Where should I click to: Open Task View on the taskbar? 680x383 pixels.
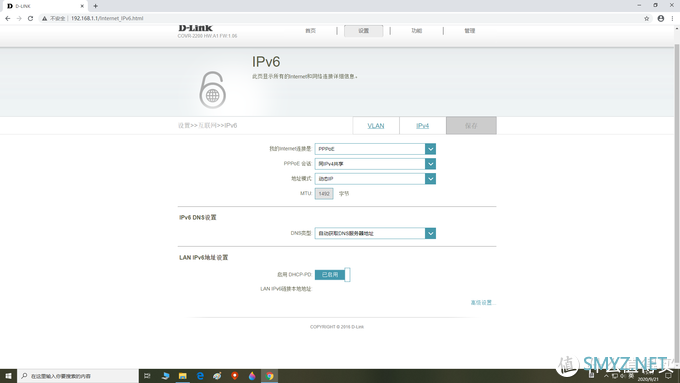pyautogui.click(x=147, y=376)
